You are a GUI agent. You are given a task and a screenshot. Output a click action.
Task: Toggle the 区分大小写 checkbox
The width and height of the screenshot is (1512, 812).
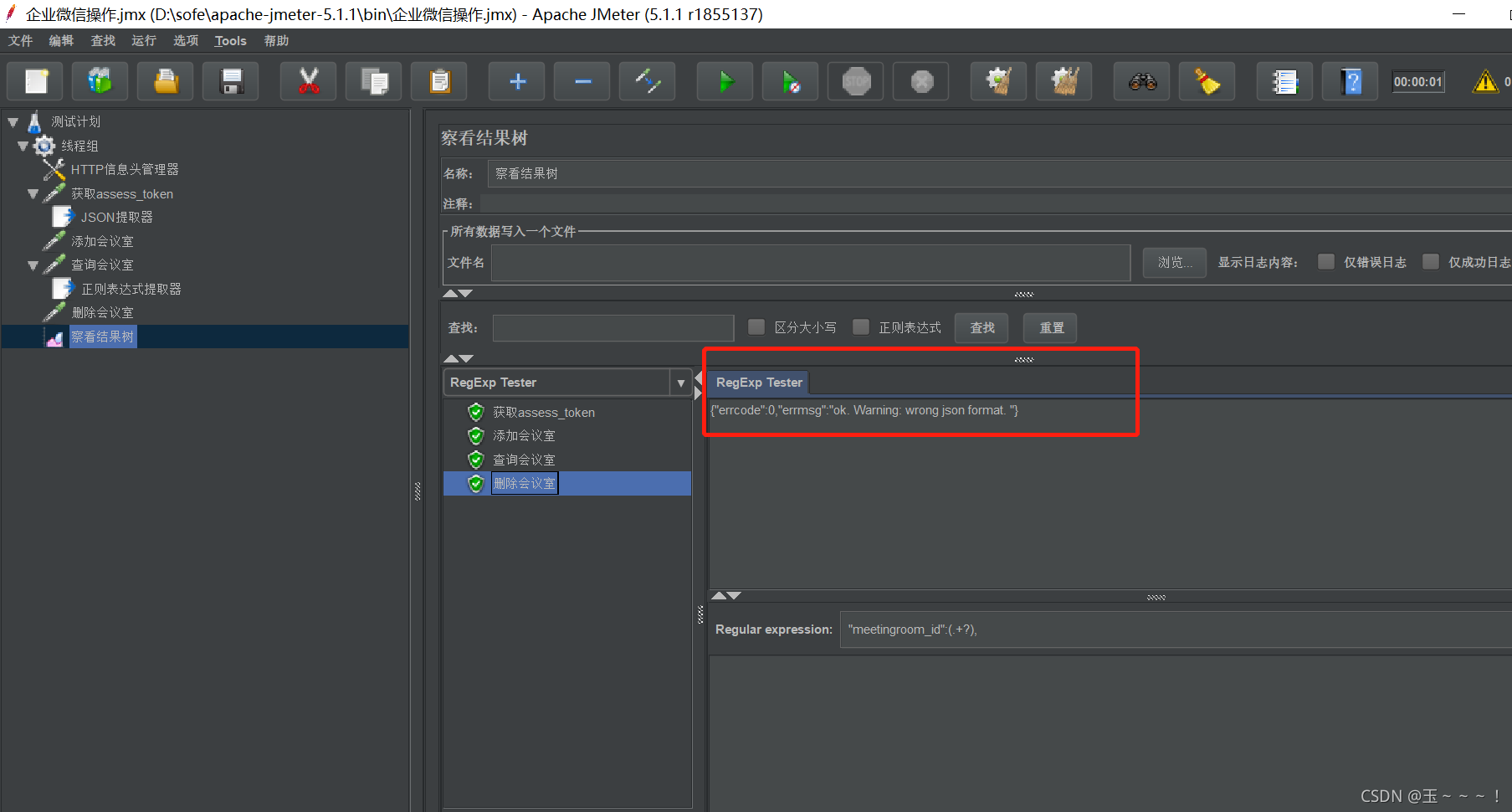click(756, 326)
